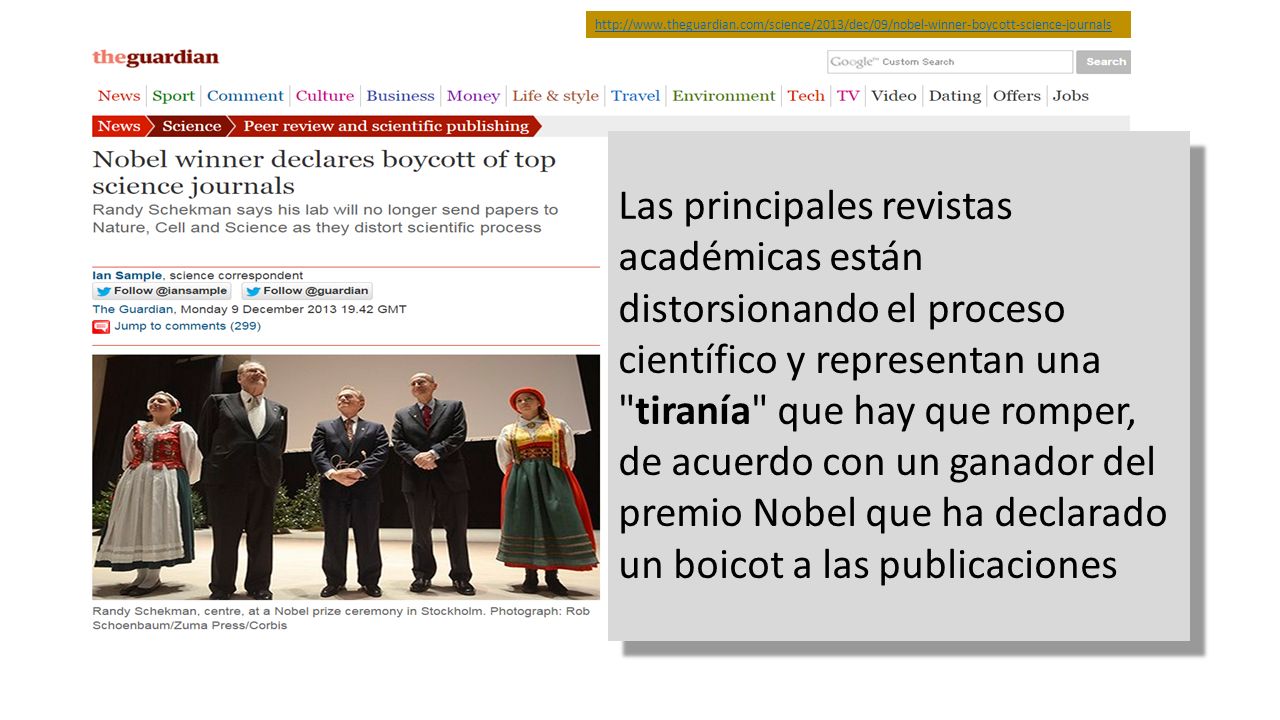Click the News breadcrumb

coord(119,126)
